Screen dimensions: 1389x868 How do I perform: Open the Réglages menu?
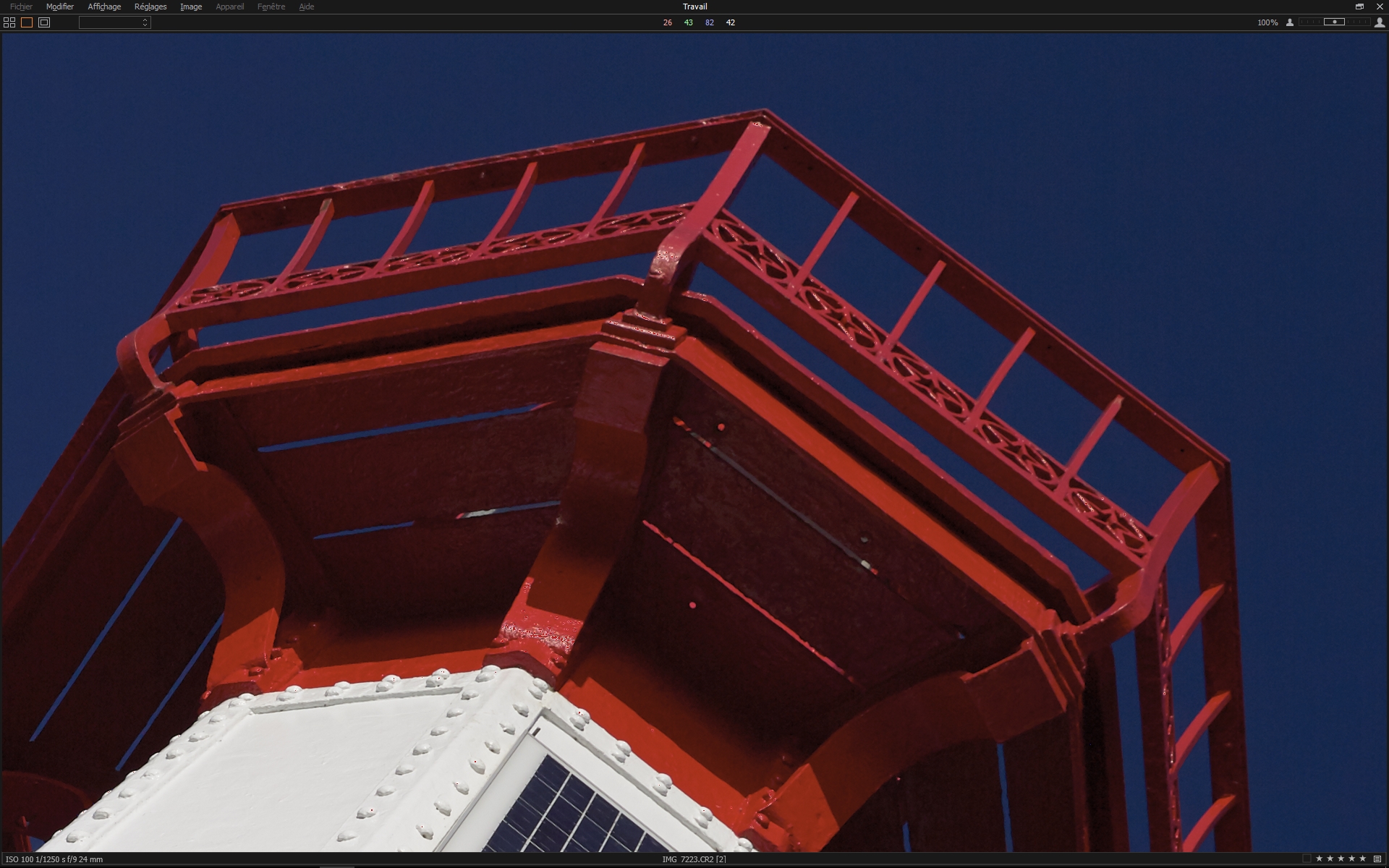(150, 7)
